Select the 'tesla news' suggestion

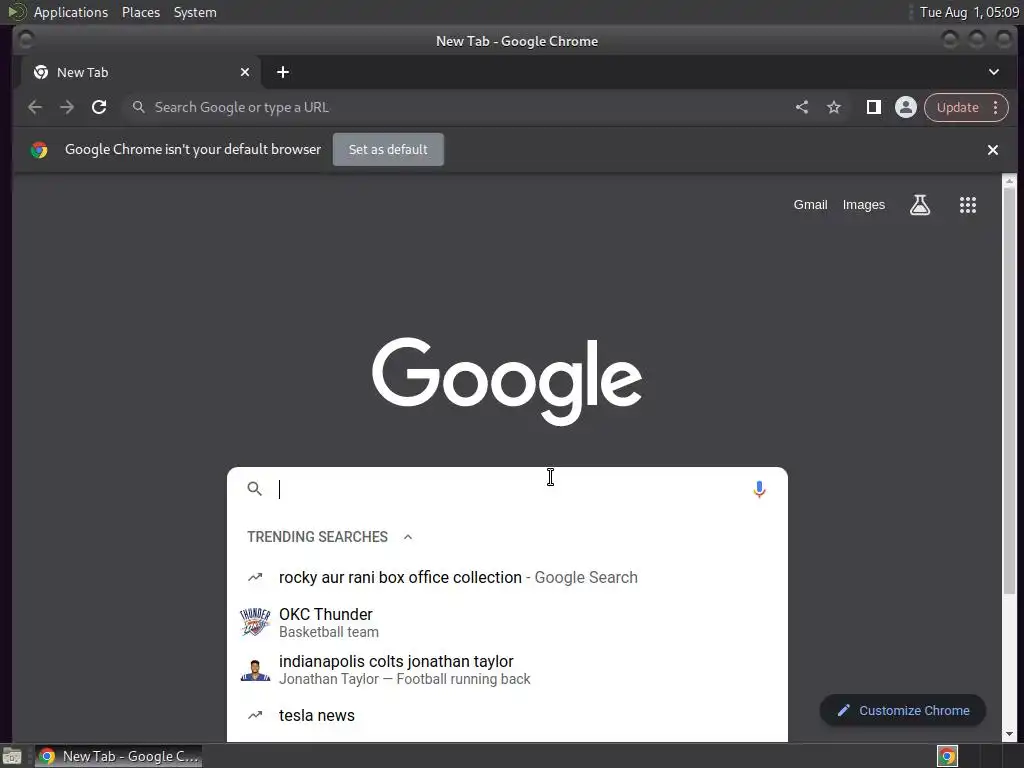[x=507, y=716]
